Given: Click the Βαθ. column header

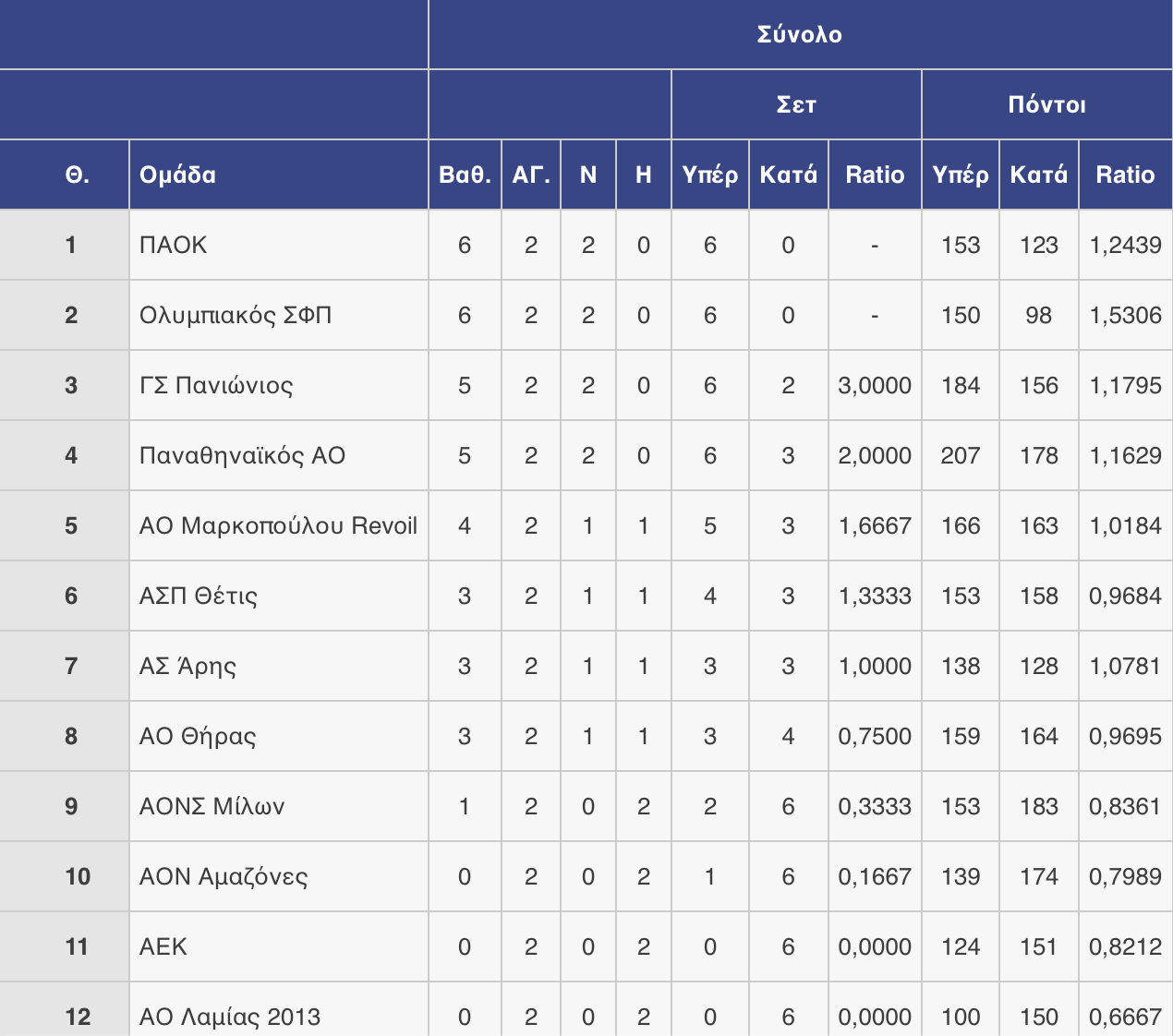Looking at the screenshot, I should 465,175.
